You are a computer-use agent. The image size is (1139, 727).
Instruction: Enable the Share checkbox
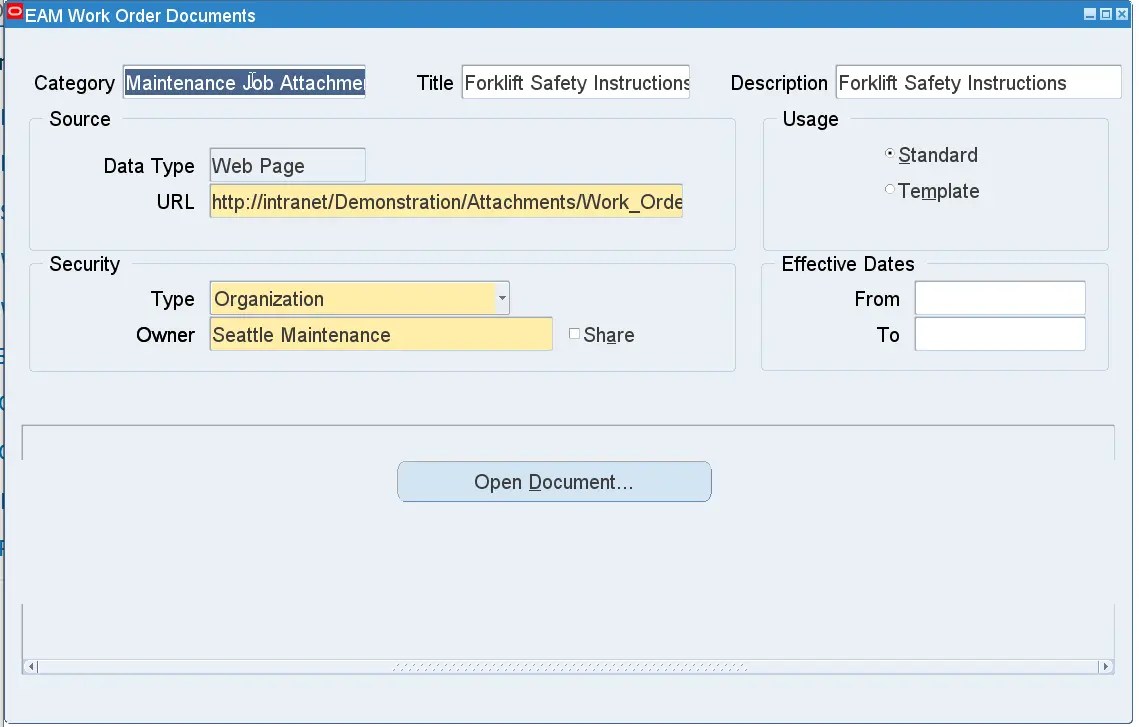(575, 334)
